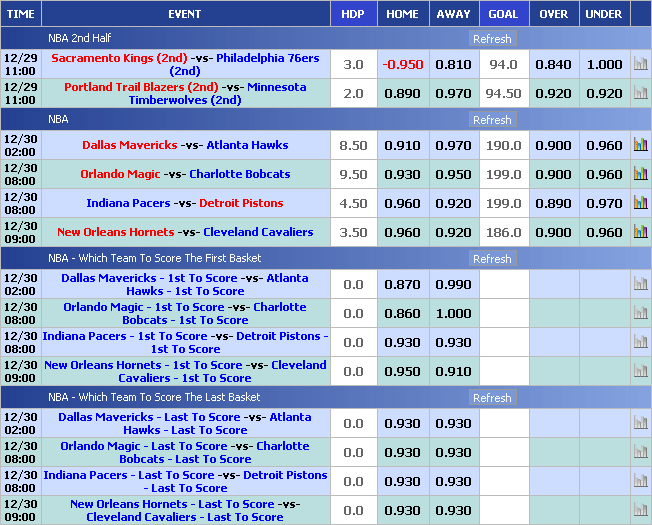View chart icon for Indiana Pacers vs Detroit Pistons
Screen dimensions: 652x525
pyautogui.click(x=640, y=203)
